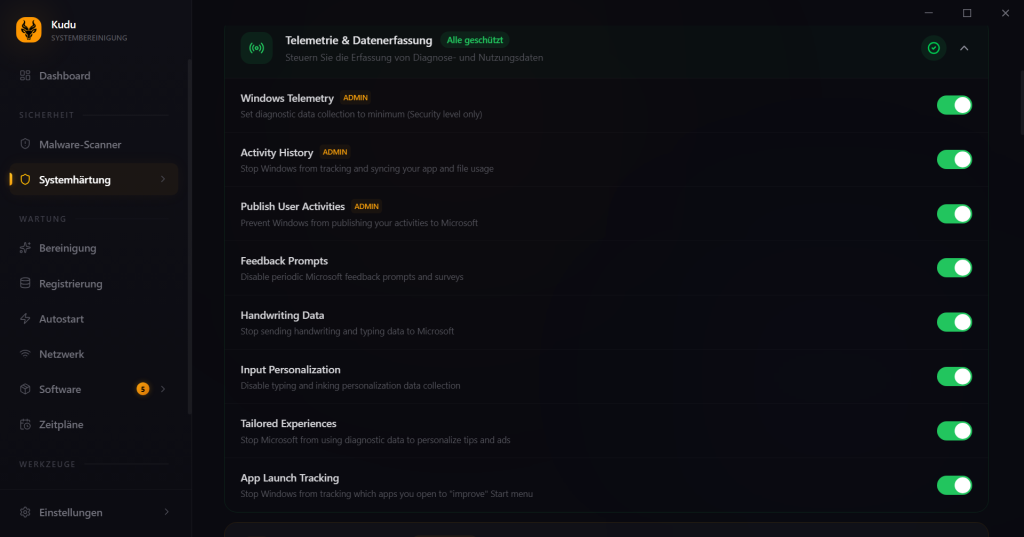Expand the Einstellungen chevron arrow
This screenshot has width=1024, height=537.
coord(167,512)
